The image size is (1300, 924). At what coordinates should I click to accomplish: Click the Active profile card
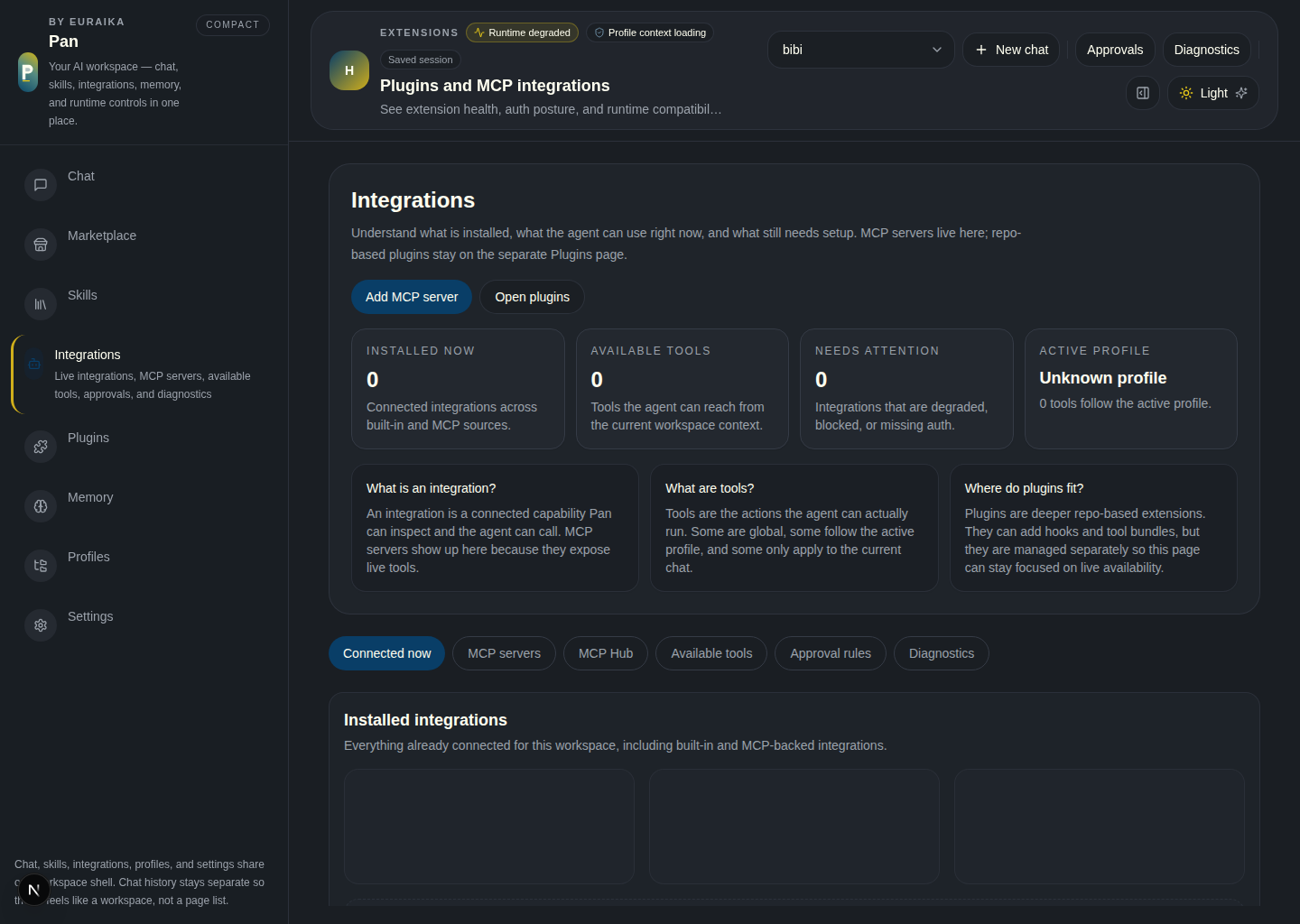[x=1131, y=389]
